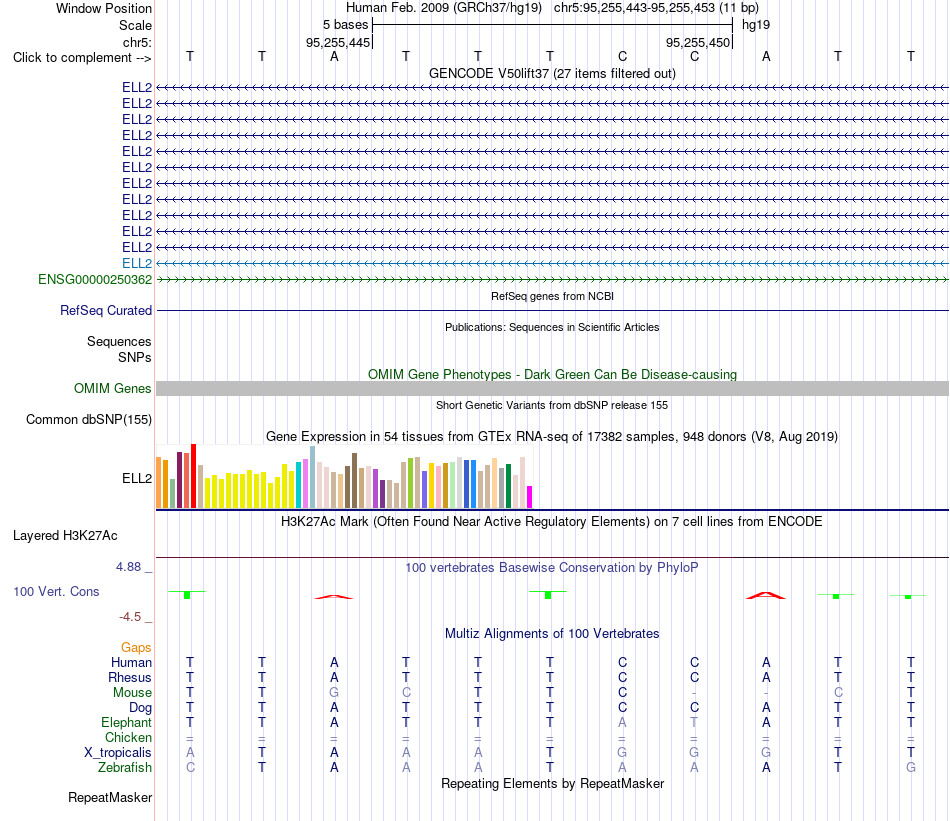Click the magenta last bar in GTEx chart
This screenshot has width=950, height=821.
pos(530,497)
